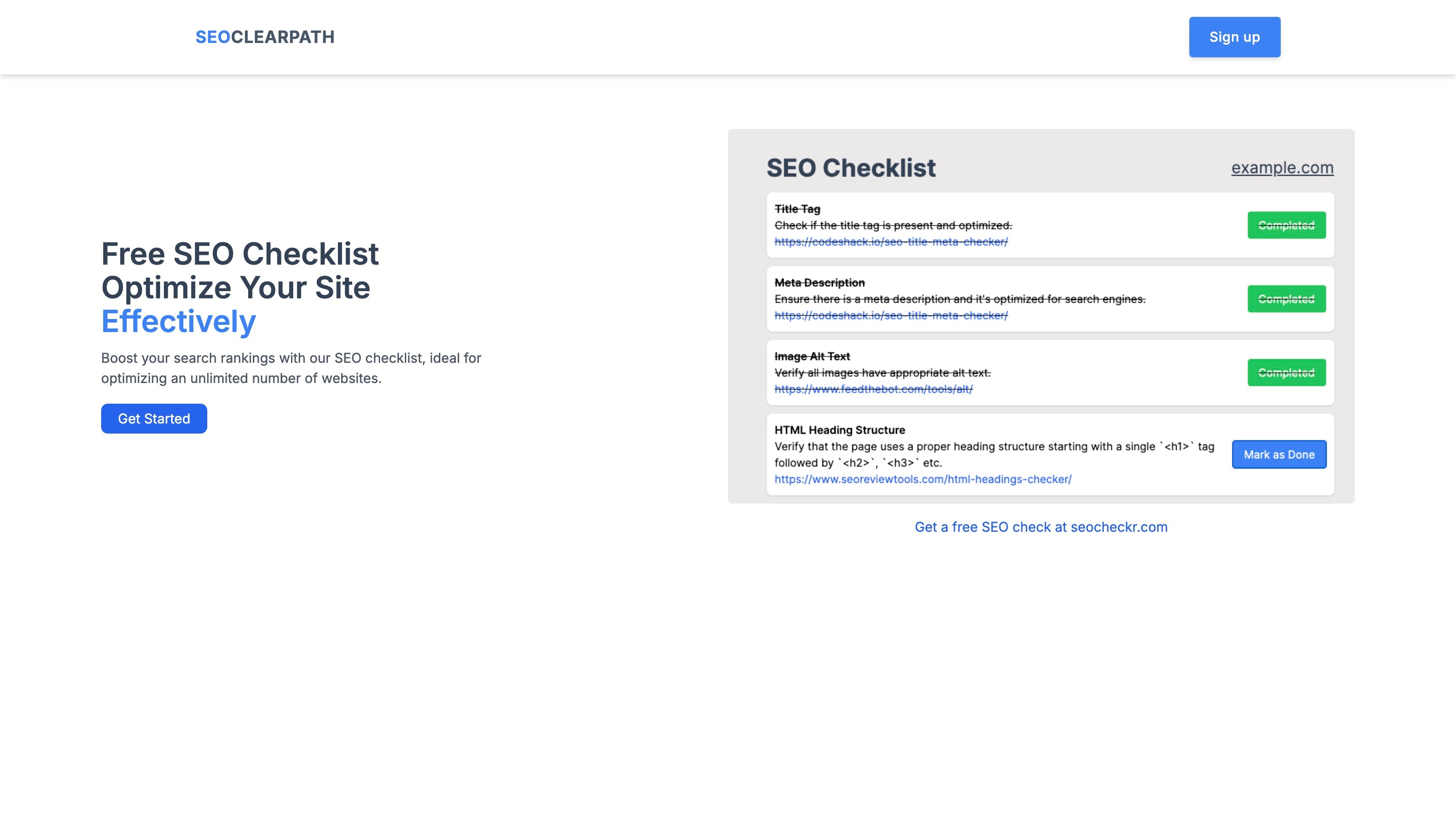Select the Title Tag item title
The height and width of the screenshot is (836, 1456).
797,209
